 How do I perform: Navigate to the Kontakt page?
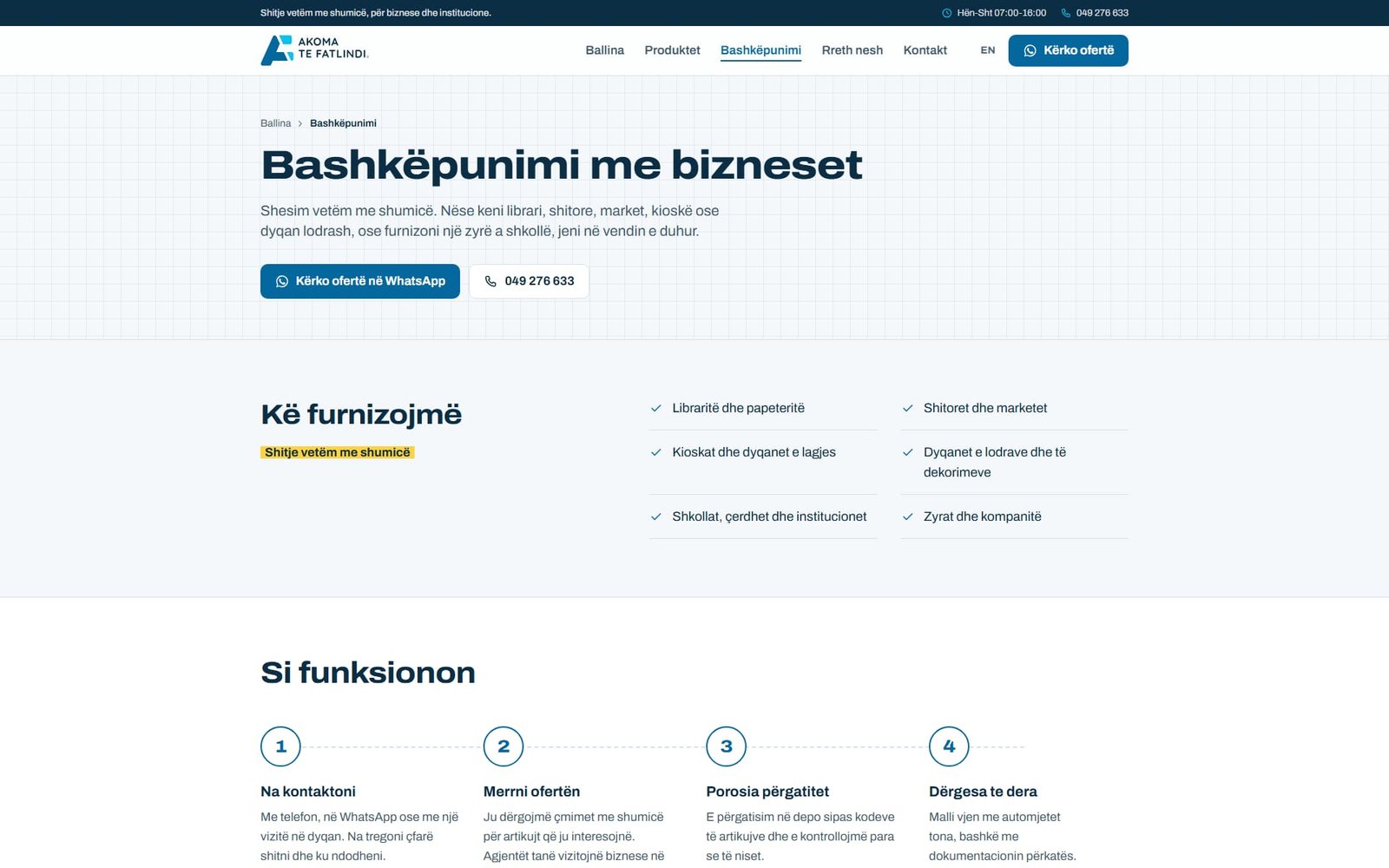(x=925, y=50)
